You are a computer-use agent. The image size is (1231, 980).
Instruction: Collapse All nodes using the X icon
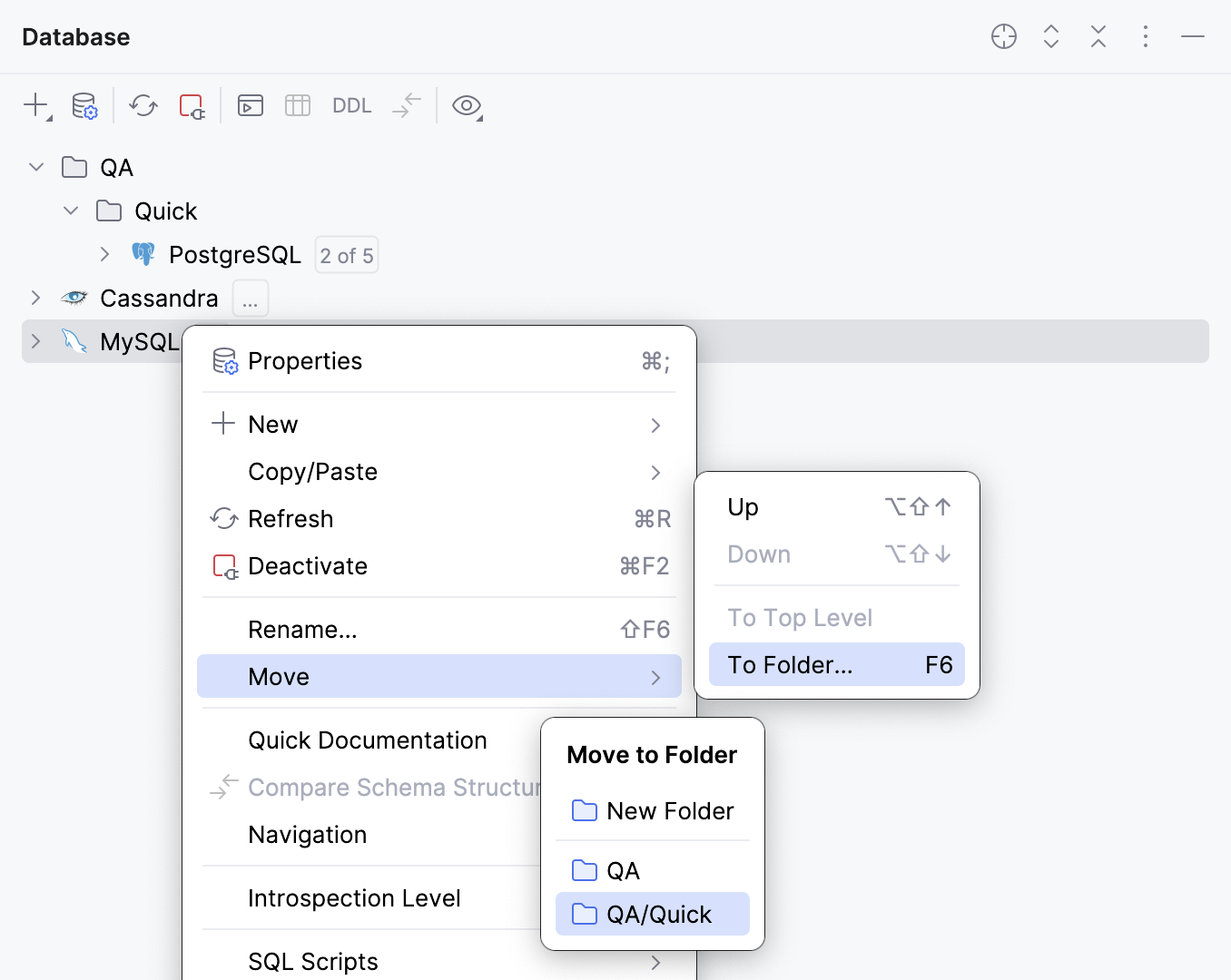coord(1098,36)
